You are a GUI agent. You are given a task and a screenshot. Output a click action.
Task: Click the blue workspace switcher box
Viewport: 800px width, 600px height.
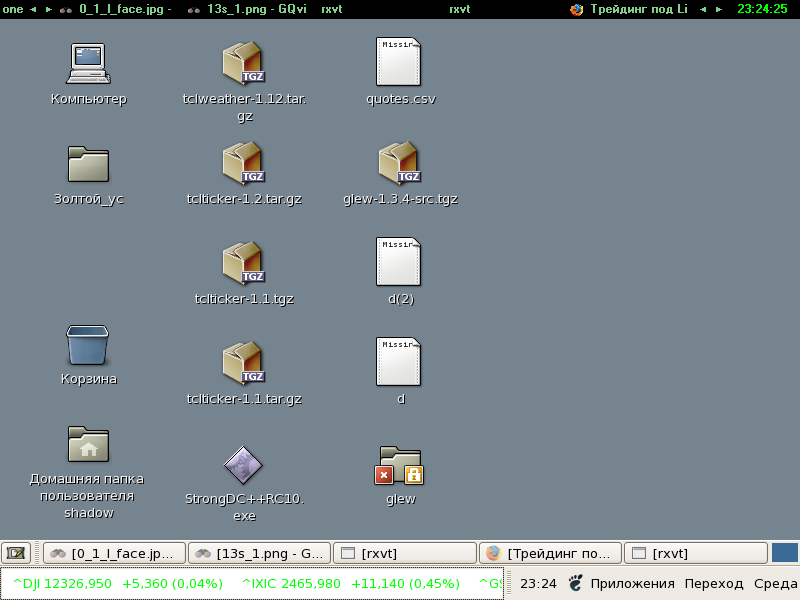[785, 553]
